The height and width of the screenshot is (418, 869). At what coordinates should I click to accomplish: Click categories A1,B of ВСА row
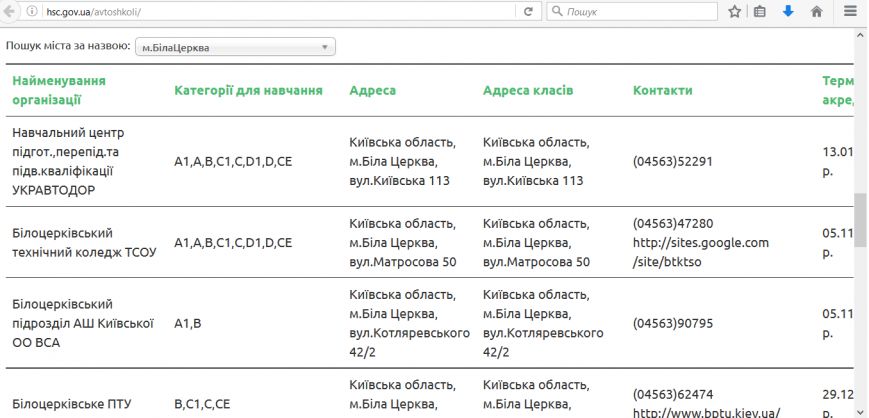coord(187,323)
